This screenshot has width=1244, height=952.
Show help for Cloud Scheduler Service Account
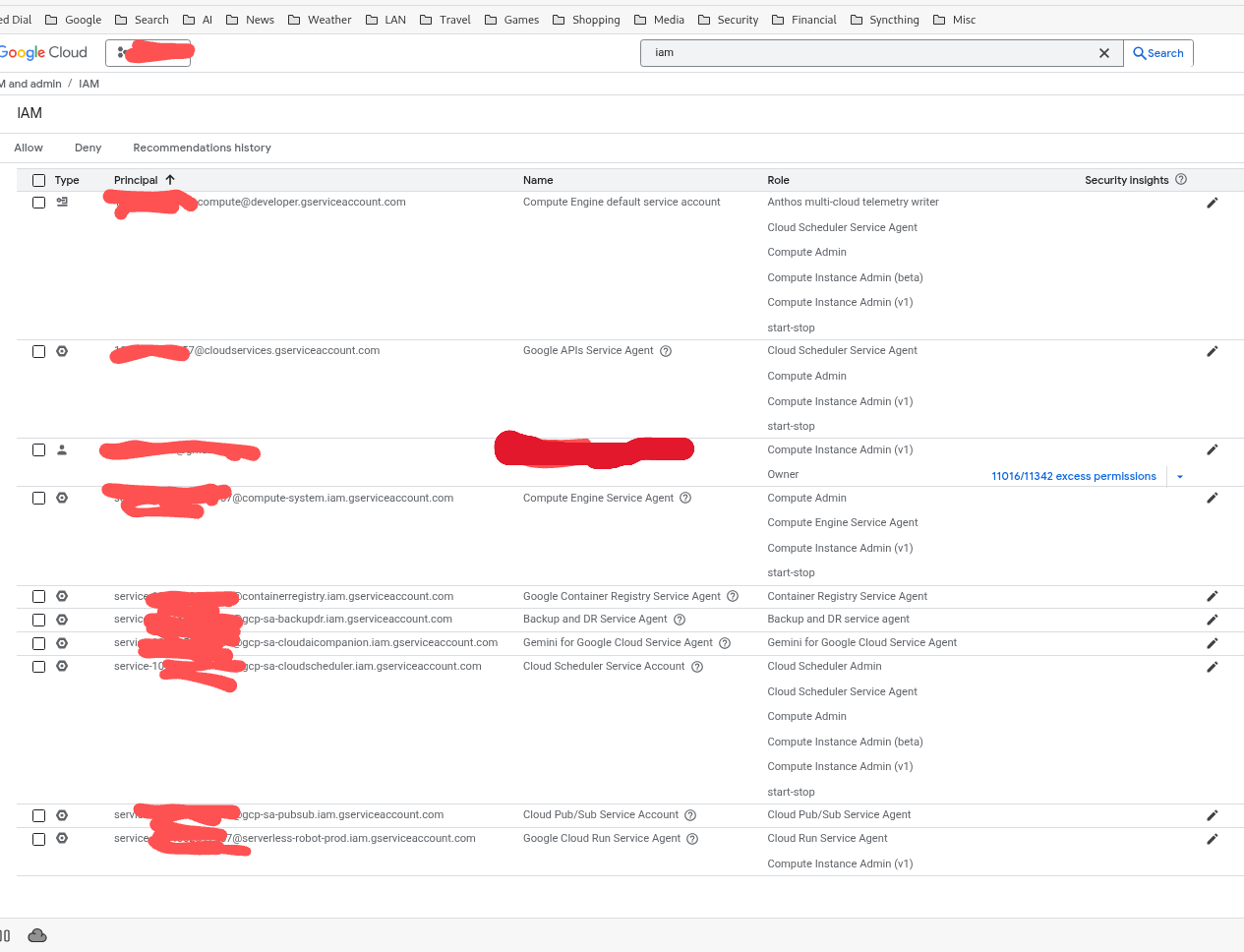pyautogui.click(x=697, y=667)
